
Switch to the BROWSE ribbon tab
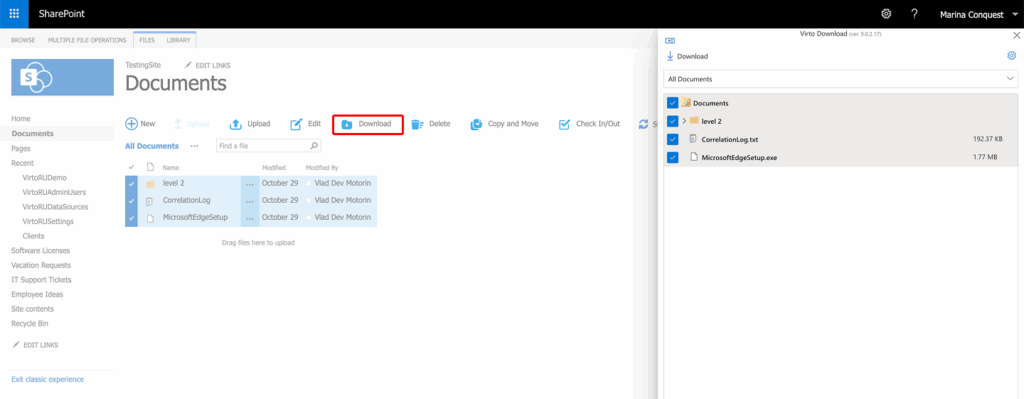click(x=23, y=40)
